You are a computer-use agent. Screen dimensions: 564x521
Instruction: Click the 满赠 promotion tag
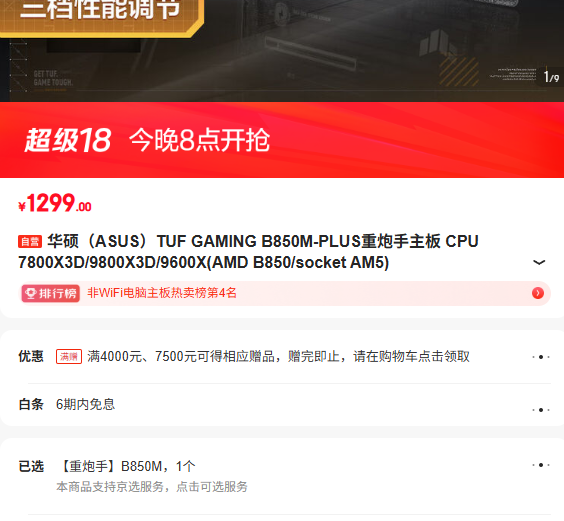pos(69,357)
